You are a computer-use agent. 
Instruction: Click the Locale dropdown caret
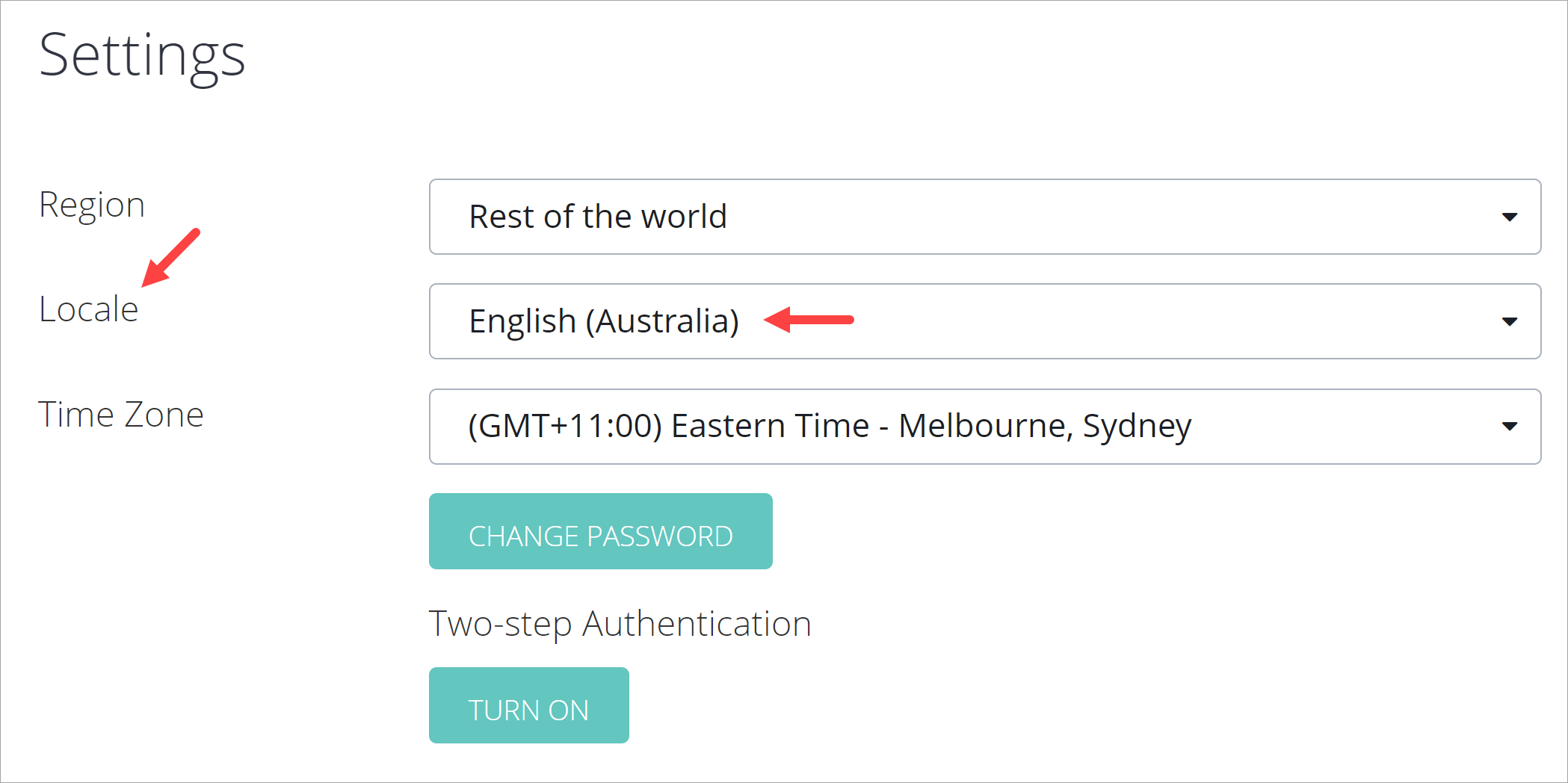(1509, 322)
